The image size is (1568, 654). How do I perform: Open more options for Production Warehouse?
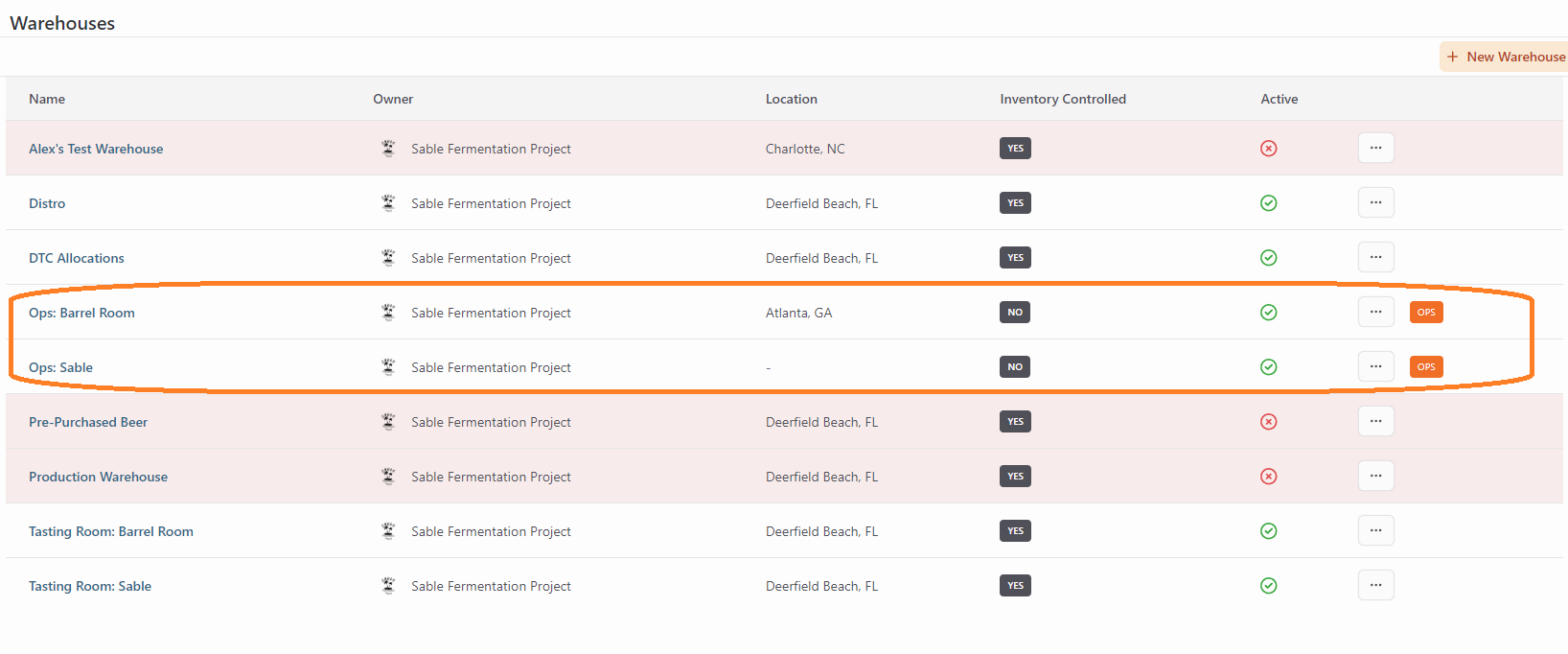click(x=1375, y=476)
